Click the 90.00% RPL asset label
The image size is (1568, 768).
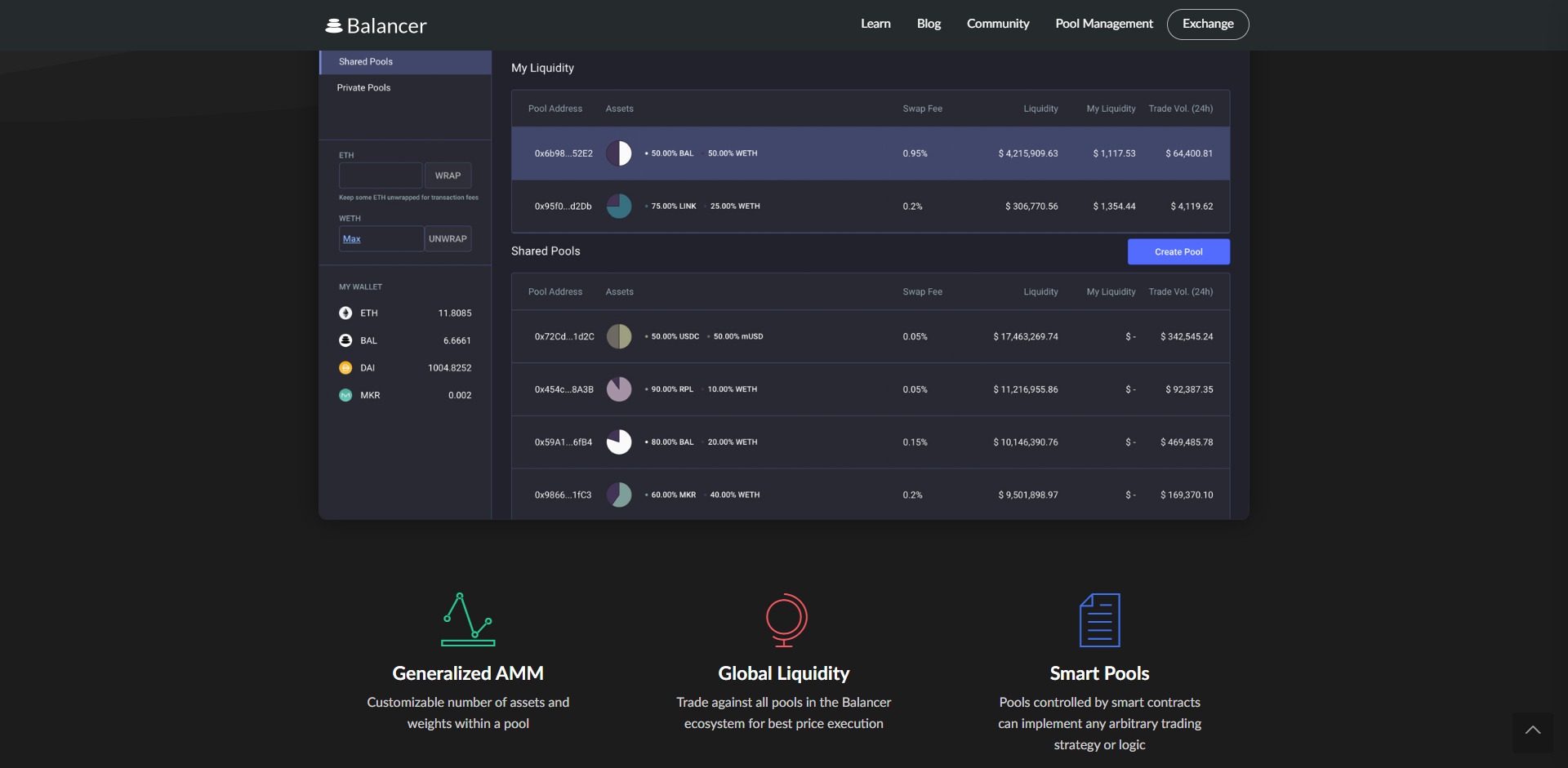[x=671, y=389]
